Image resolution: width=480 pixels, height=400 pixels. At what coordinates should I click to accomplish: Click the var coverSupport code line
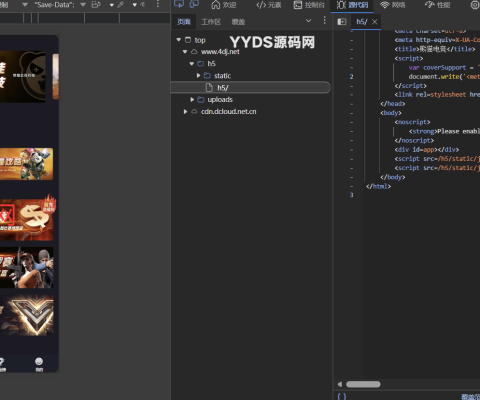tap(444, 68)
